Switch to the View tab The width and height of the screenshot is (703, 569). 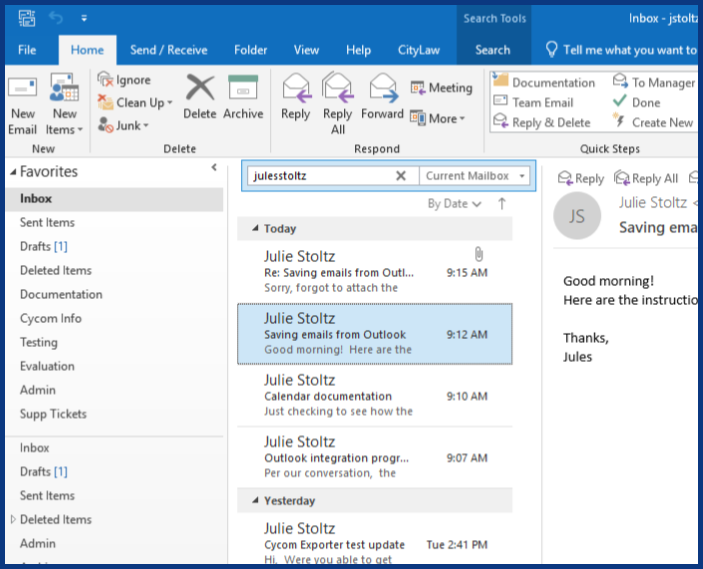coord(306,50)
